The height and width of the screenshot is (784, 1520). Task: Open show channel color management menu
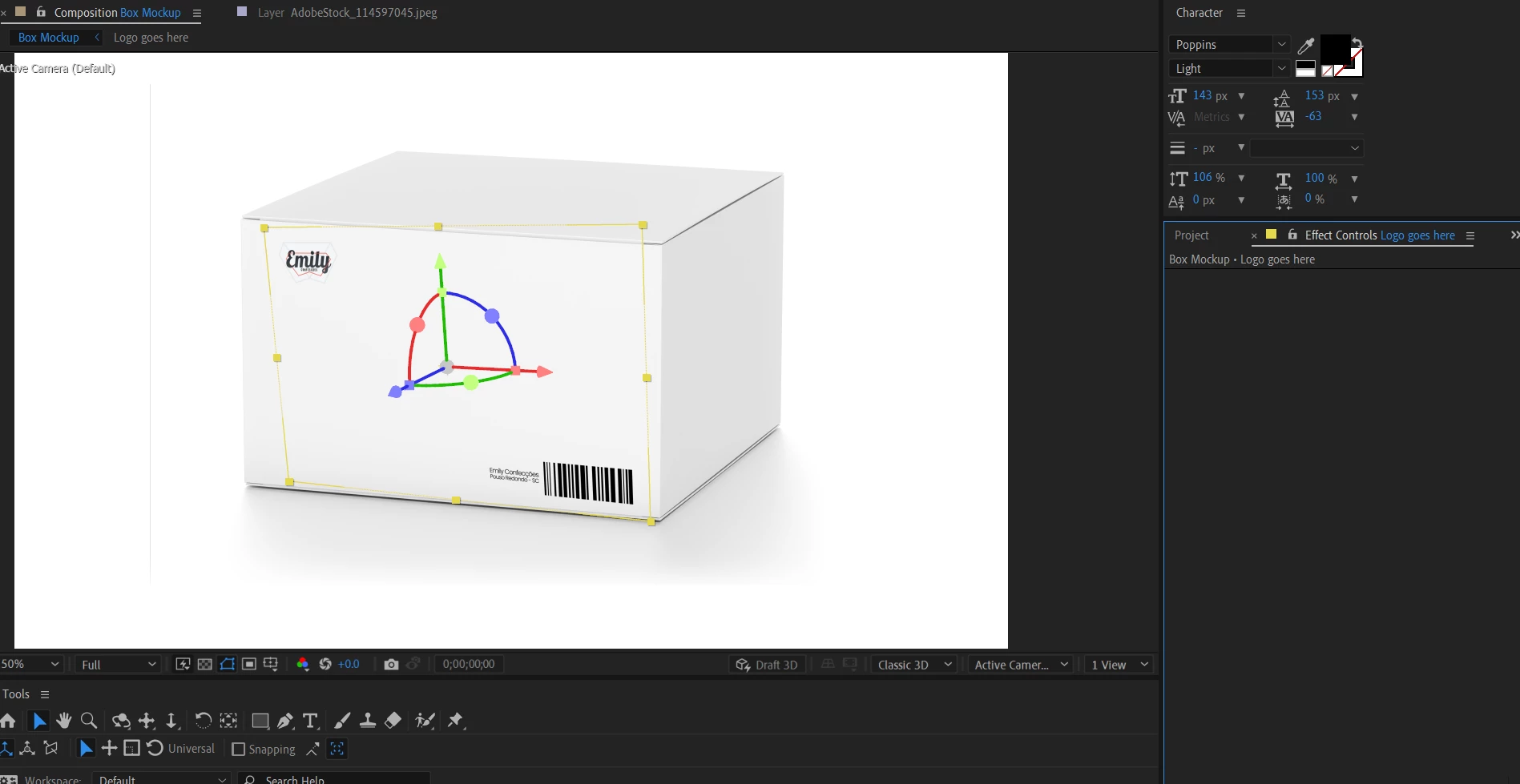(x=302, y=665)
